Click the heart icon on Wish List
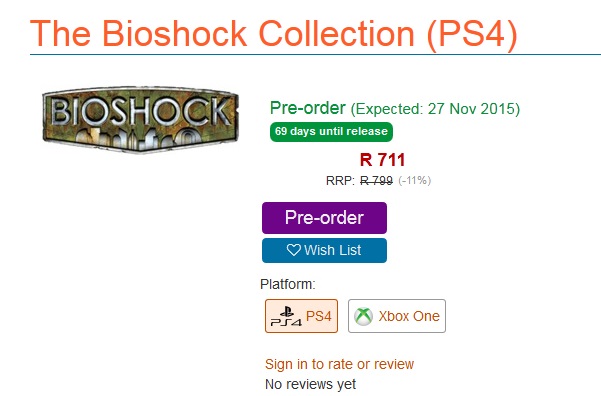The image size is (601, 396). [x=294, y=250]
